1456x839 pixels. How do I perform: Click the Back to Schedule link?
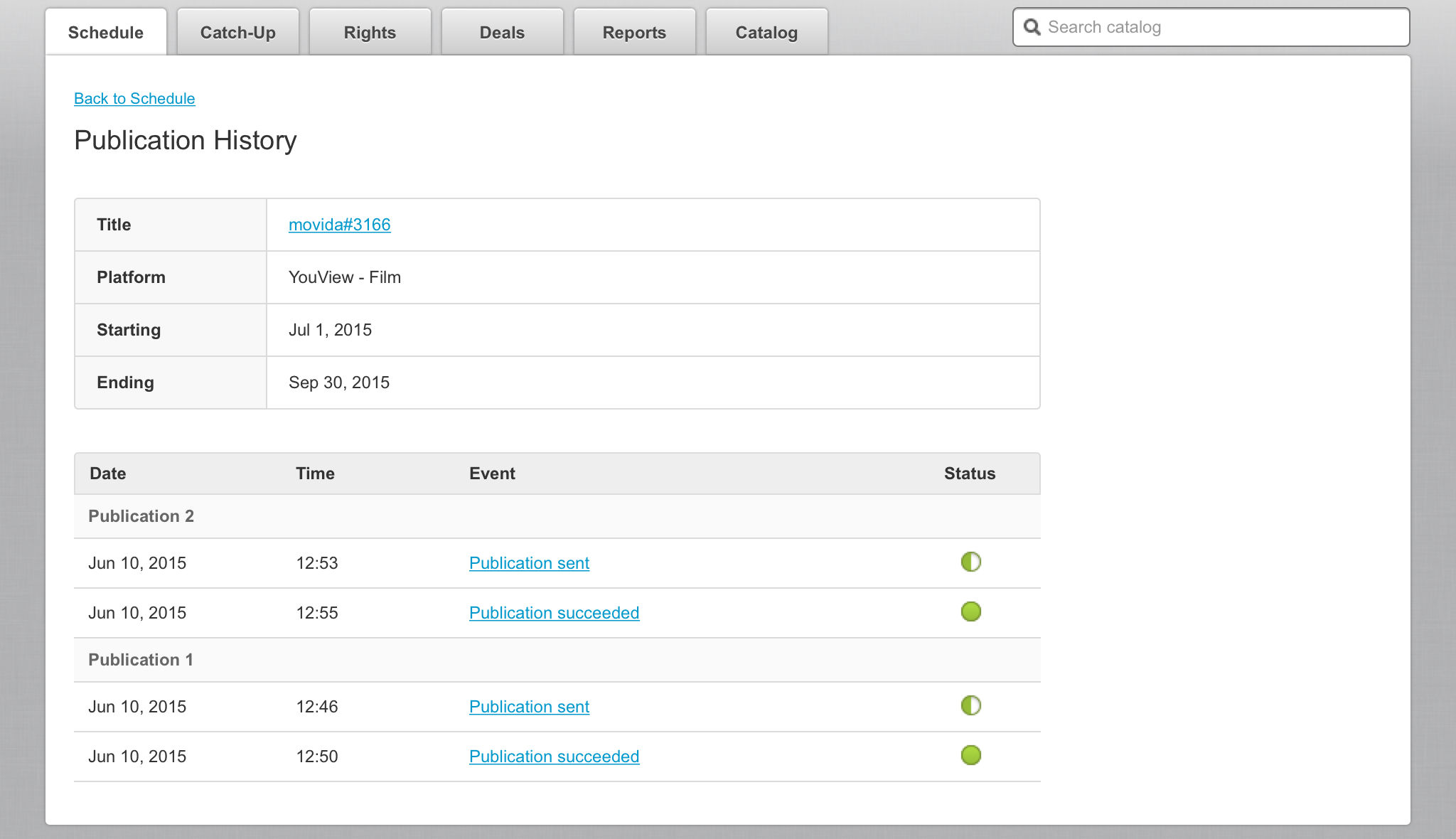(134, 99)
